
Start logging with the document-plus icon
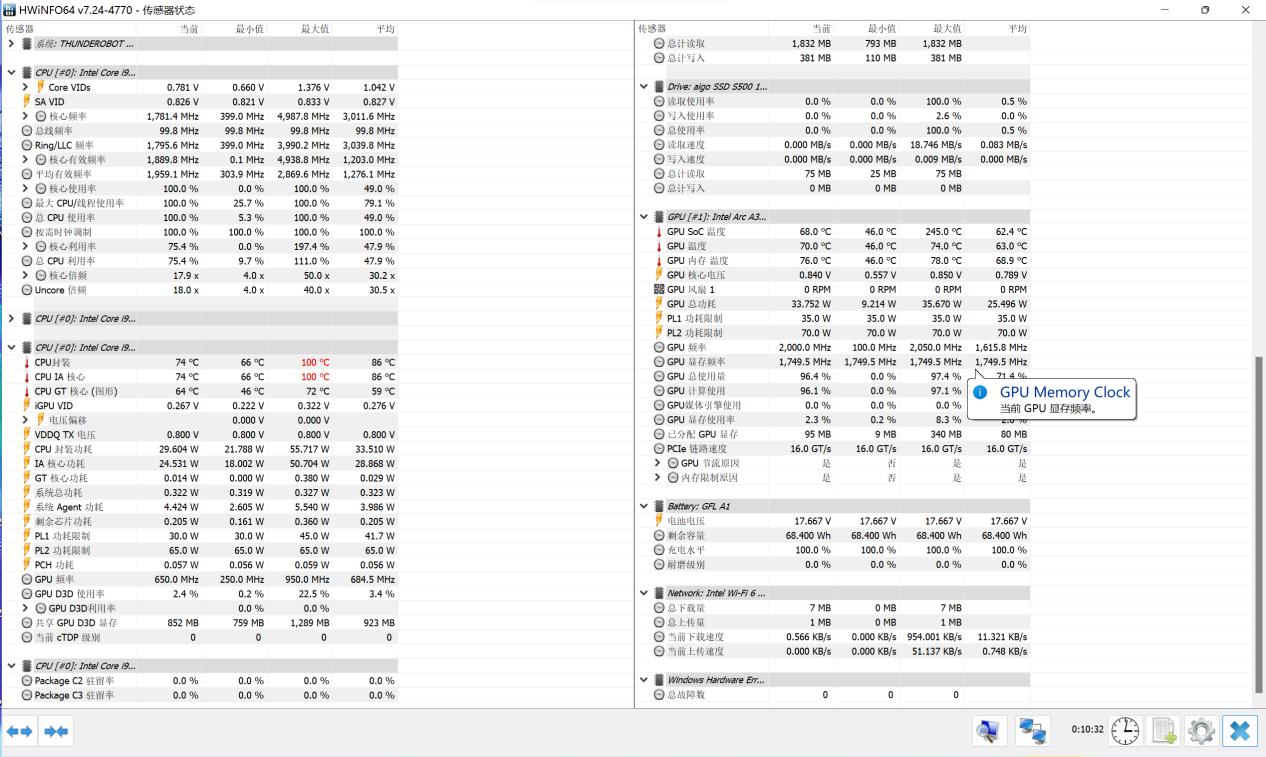coord(1164,731)
